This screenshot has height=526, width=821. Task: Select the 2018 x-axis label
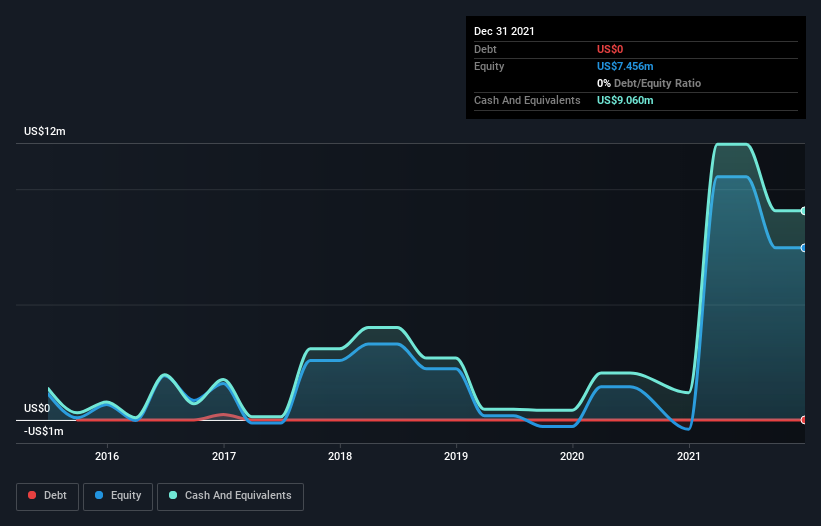pyautogui.click(x=340, y=456)
